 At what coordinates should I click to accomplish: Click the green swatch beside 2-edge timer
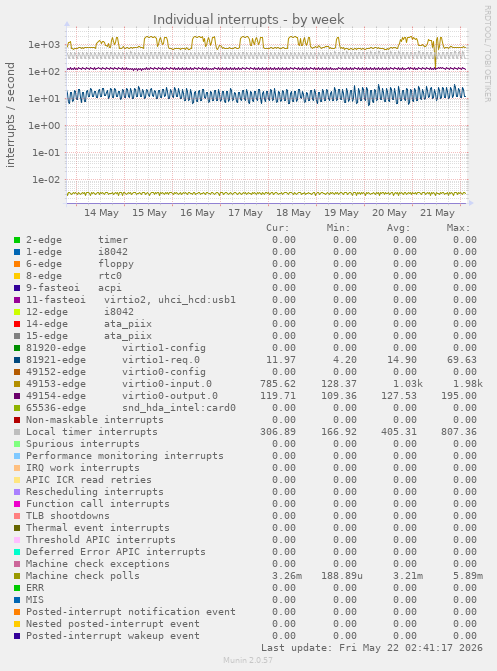pos(17,240)
